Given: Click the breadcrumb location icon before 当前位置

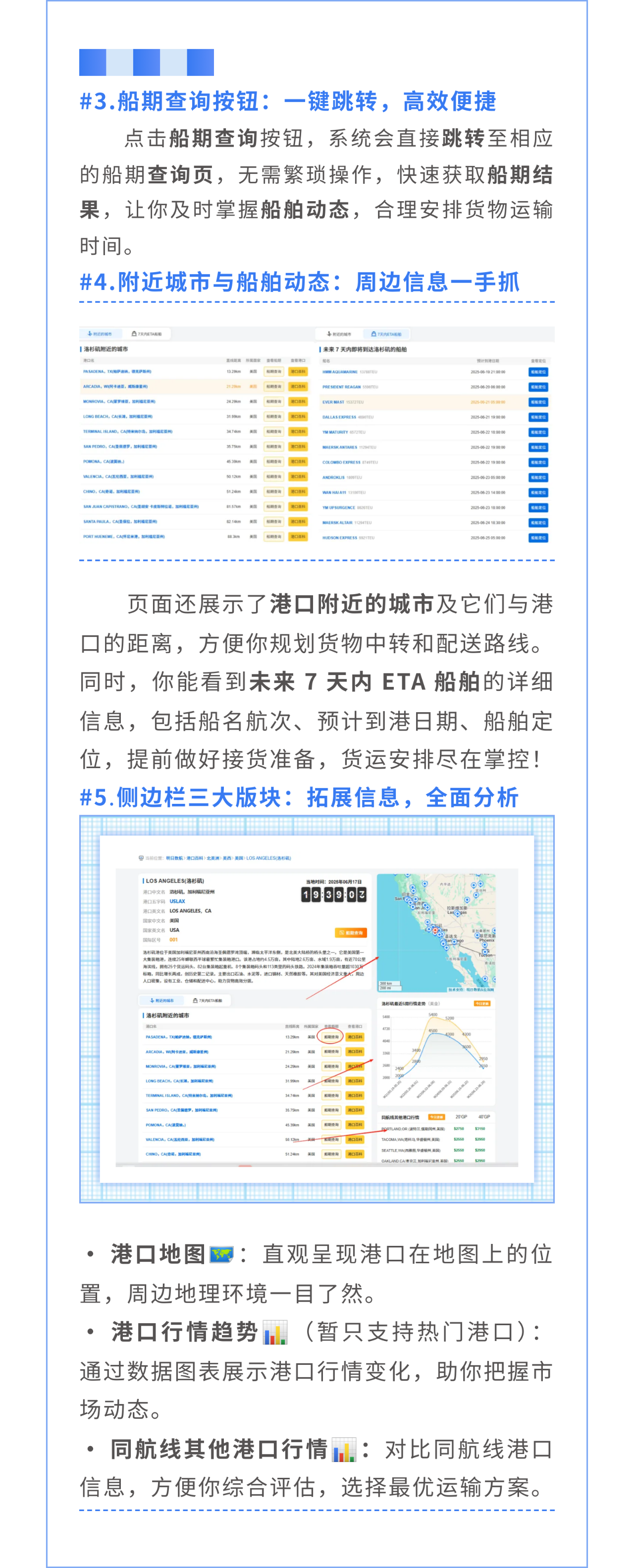Looking at the screenshot, I should [x=141, y=858].
